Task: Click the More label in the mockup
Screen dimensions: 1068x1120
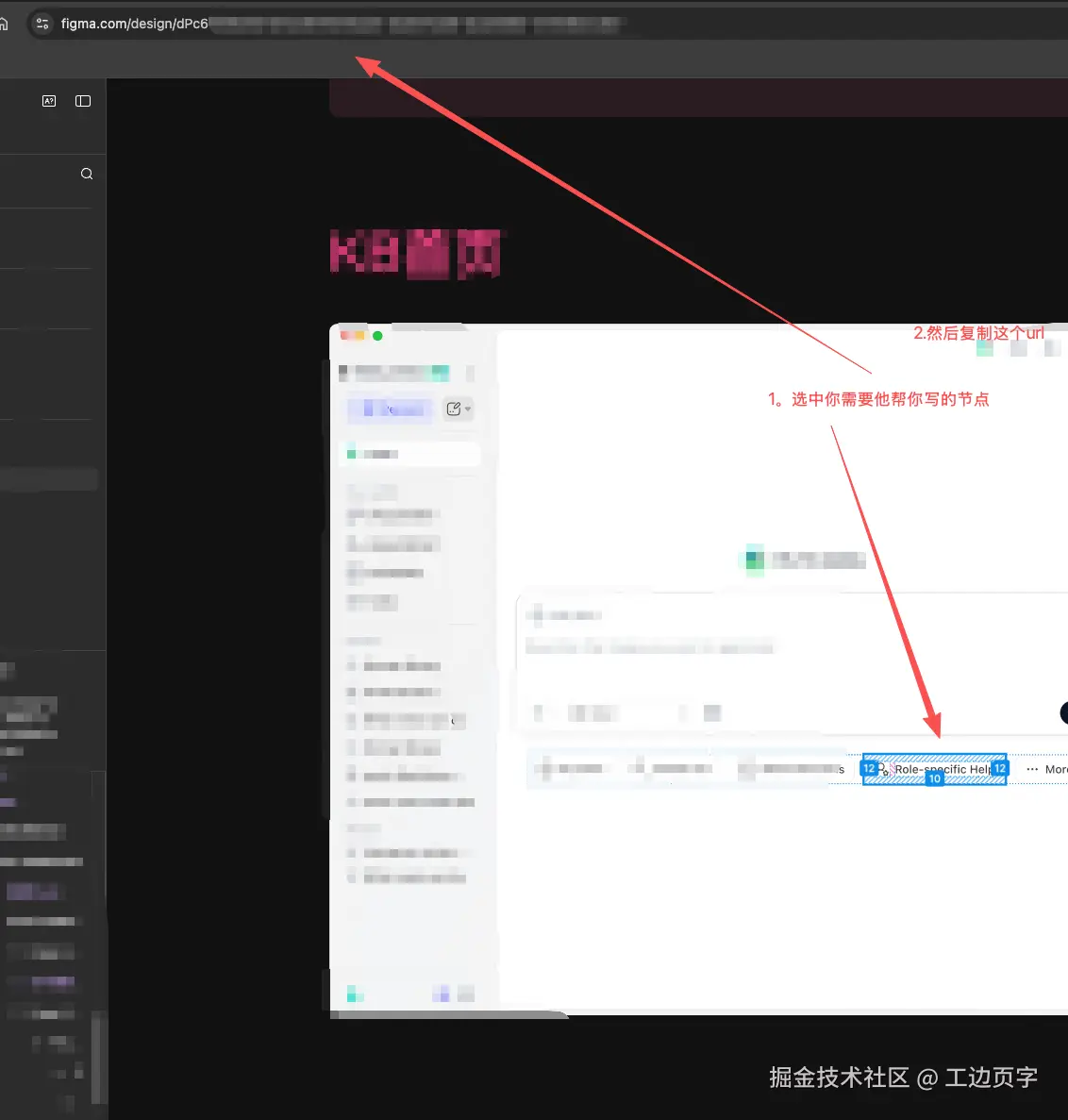Action: pyautogui.click(x=1056, y=769)
